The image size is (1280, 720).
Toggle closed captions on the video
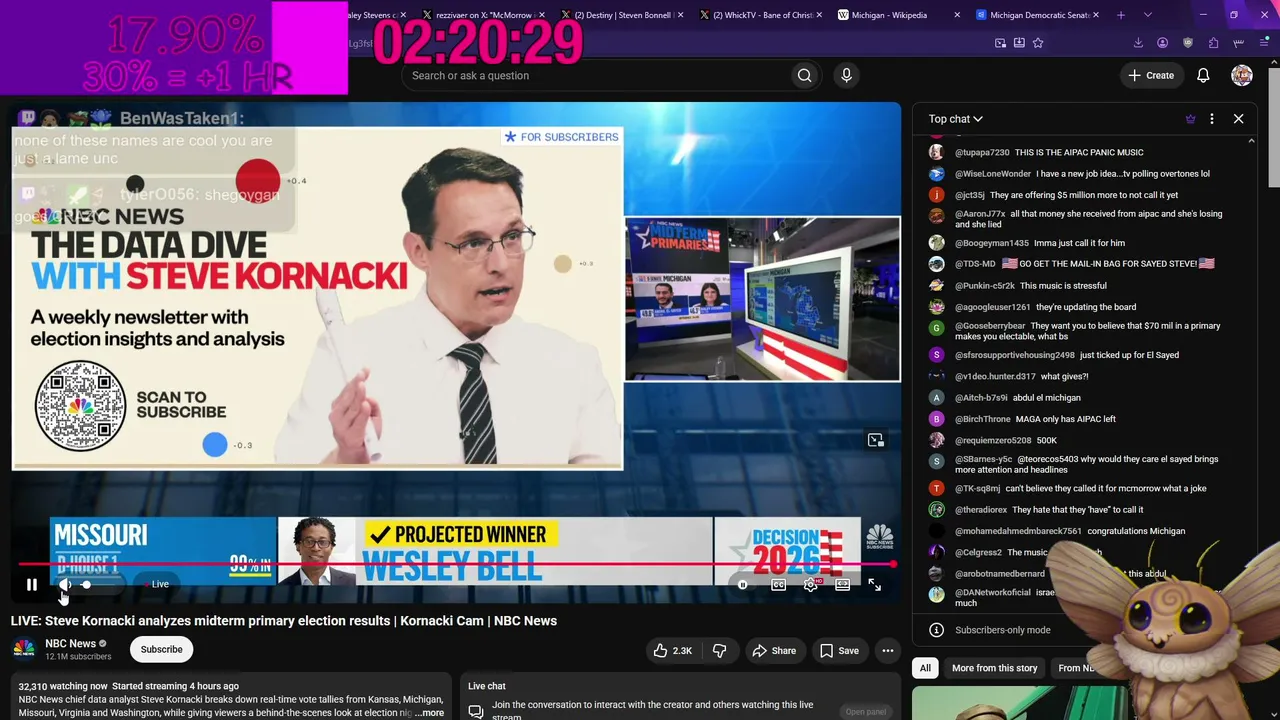(x=778, y=585)
